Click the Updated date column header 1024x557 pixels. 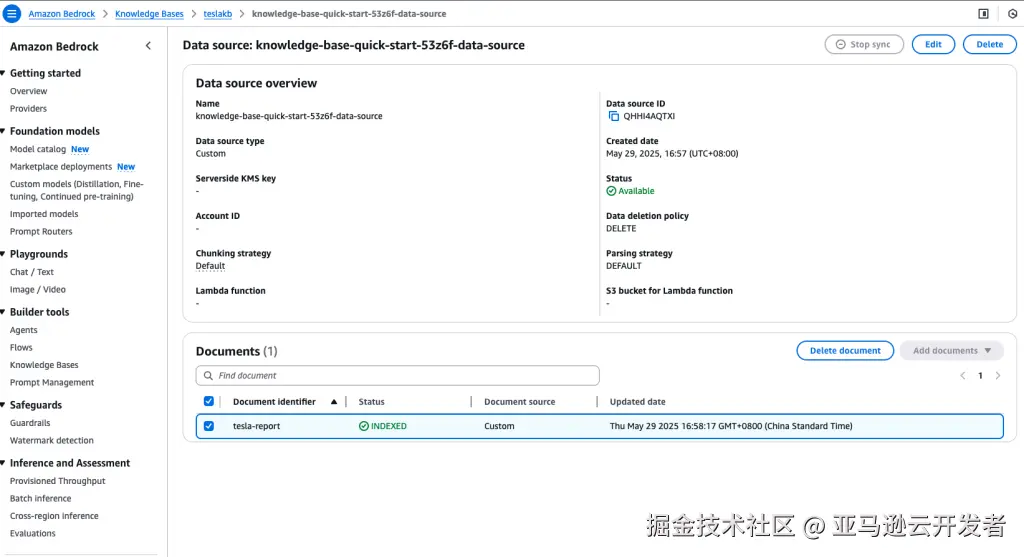(637, 402)
